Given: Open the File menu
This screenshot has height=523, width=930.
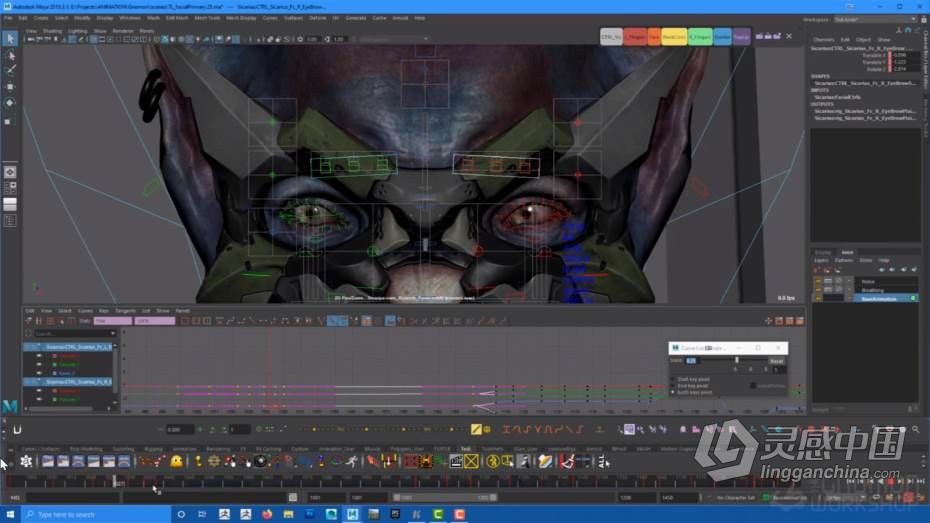Looking at the screenshot, I should click(8, 18).
